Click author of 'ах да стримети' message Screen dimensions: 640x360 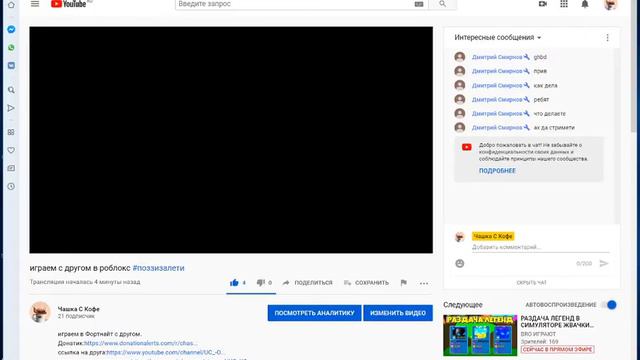[x=497, y=127]
